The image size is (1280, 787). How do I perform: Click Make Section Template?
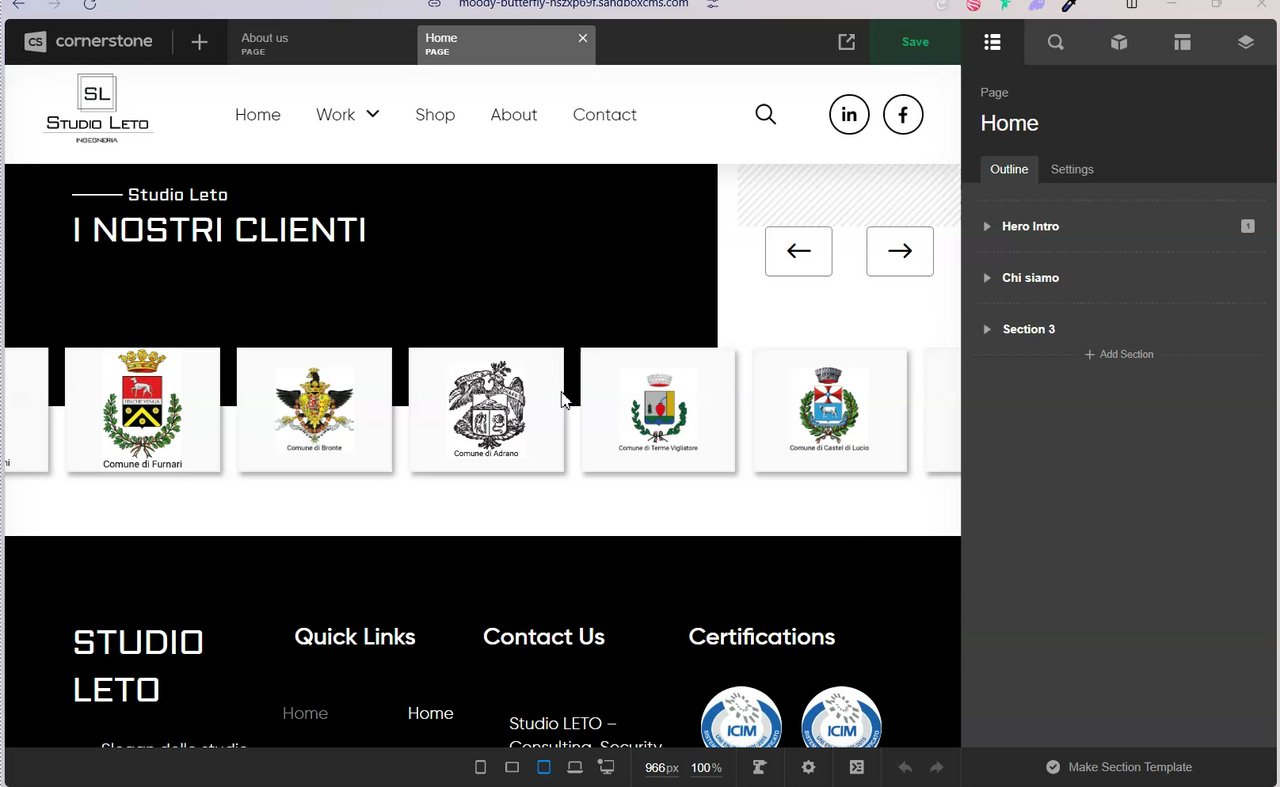click(x=1119, y=767)
